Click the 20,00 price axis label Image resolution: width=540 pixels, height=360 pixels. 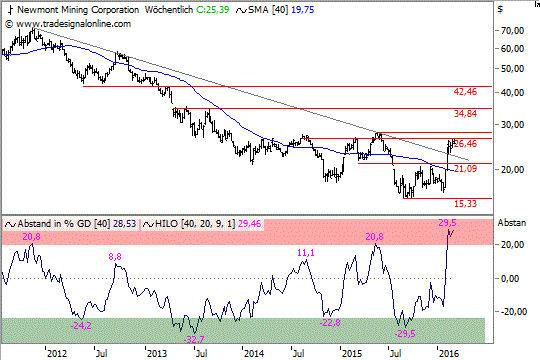[x=512, y=169]
